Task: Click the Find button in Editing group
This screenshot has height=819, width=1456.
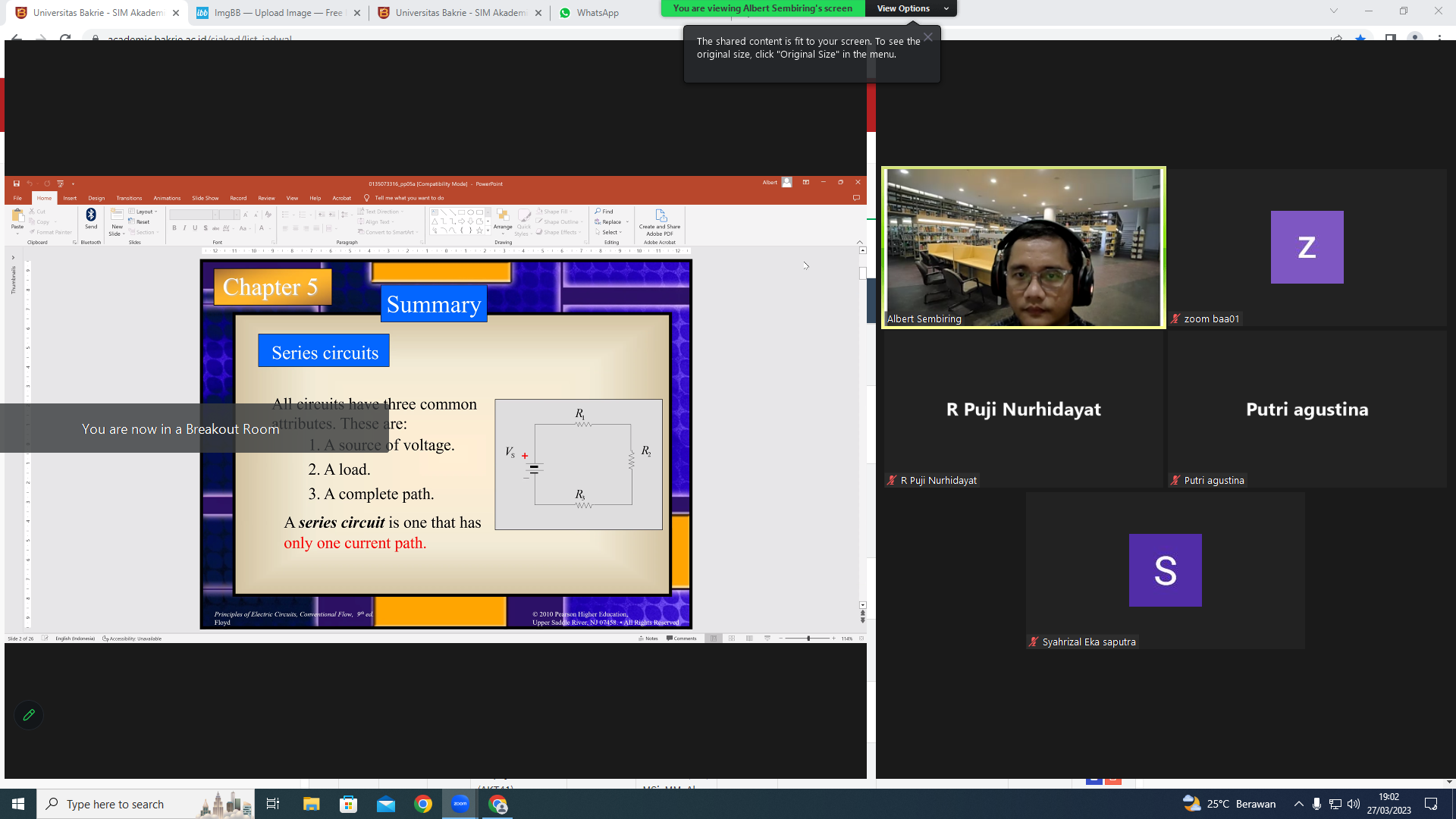Action: point(604,212)
